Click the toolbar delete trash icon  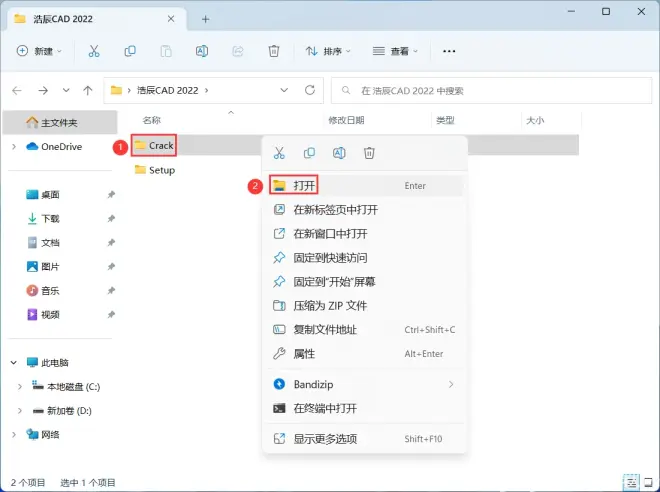[x=274, y=51]
